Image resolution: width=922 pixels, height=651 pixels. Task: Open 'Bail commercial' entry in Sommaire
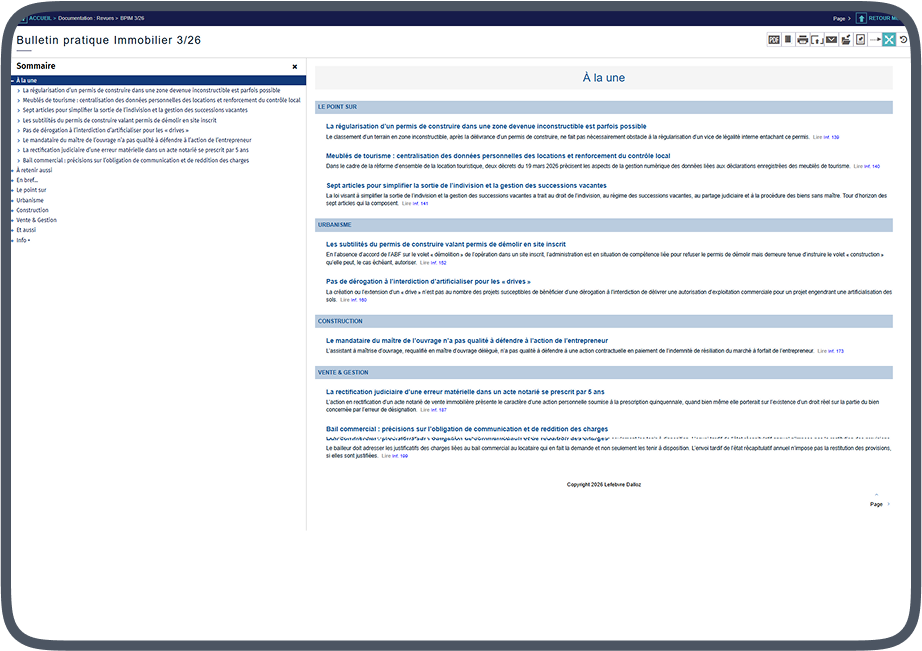tap(135, 161)
